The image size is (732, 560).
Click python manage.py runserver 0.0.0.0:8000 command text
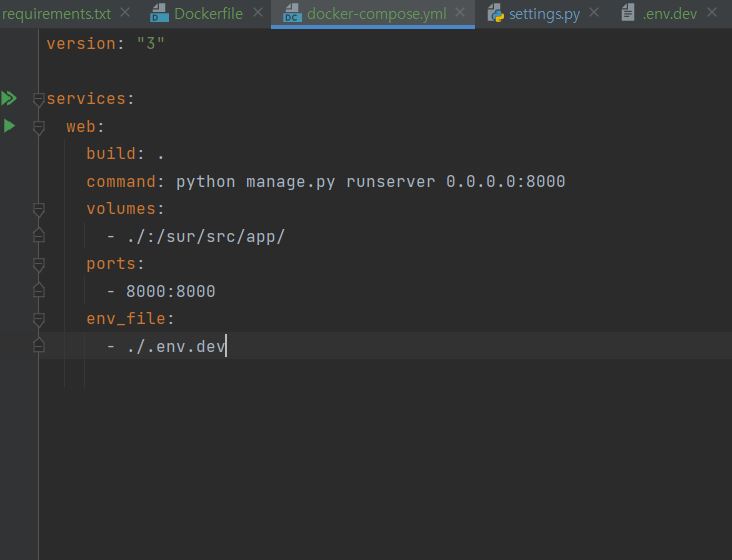point(371,182)
